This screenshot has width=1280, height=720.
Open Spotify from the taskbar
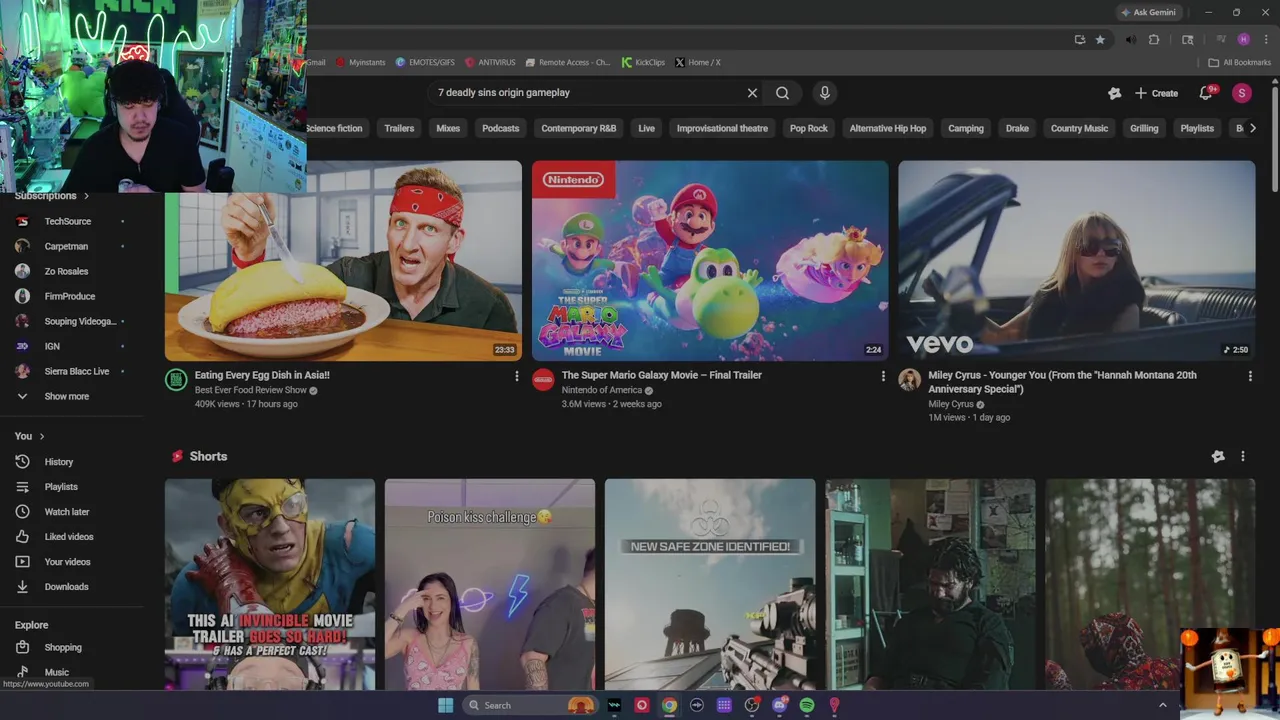[x=807, y=705]
